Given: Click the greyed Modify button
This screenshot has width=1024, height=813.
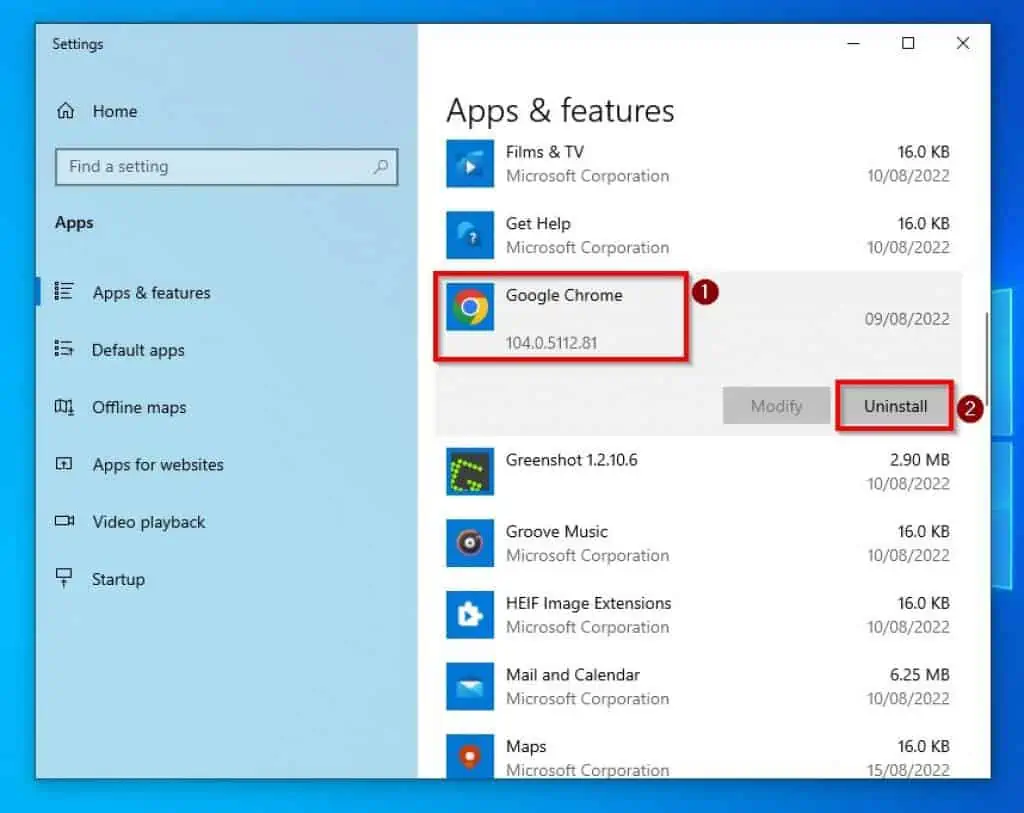Looking at the screenshot, I should click(x=776, y=406).
